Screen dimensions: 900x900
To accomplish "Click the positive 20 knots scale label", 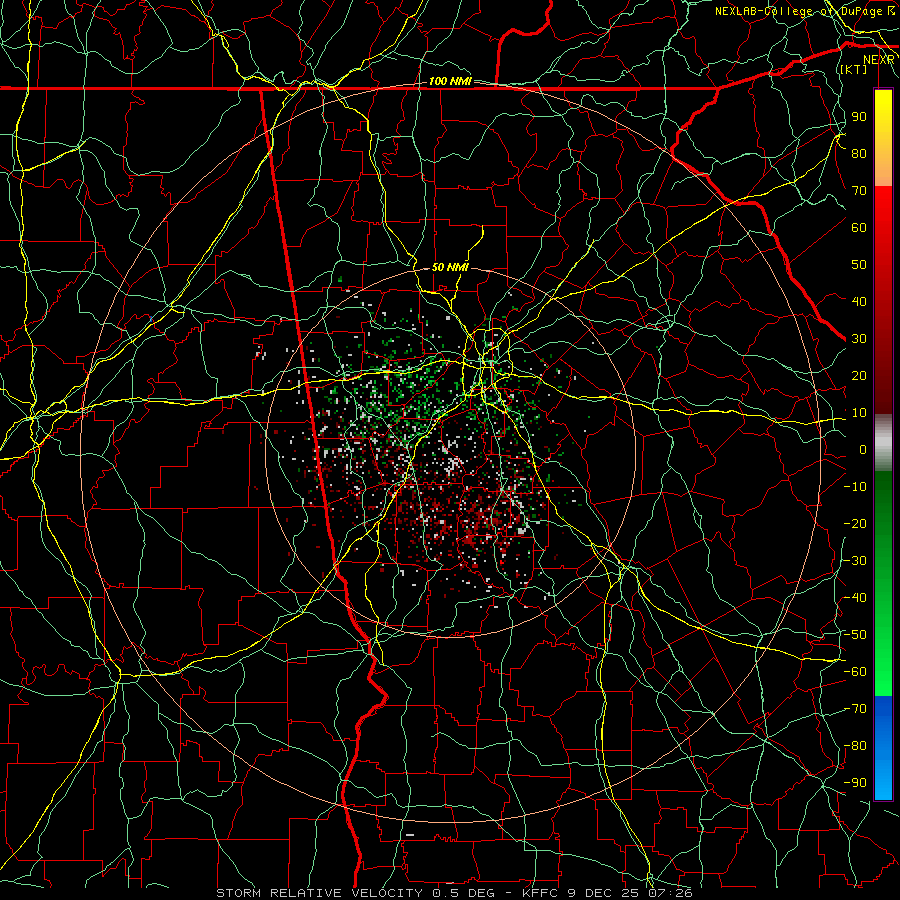I will (x=859, y=376).
